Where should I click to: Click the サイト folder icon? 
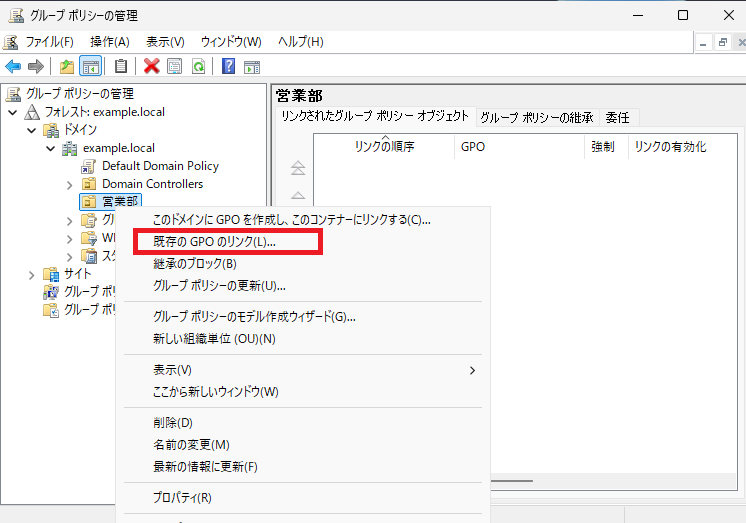(x=51, y=274)
